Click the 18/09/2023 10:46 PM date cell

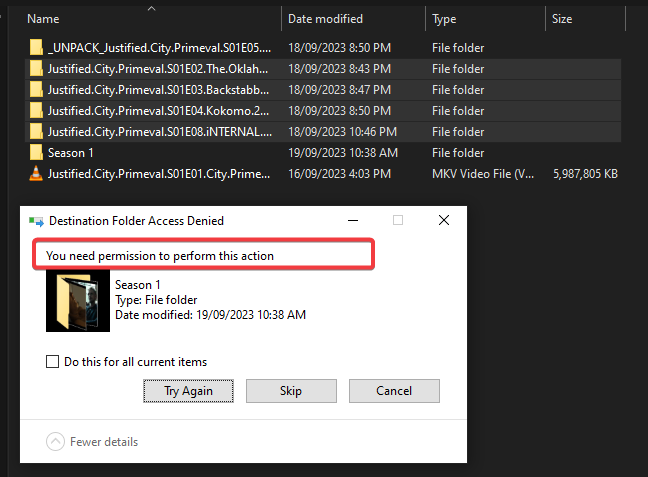(x=343, y=132)
